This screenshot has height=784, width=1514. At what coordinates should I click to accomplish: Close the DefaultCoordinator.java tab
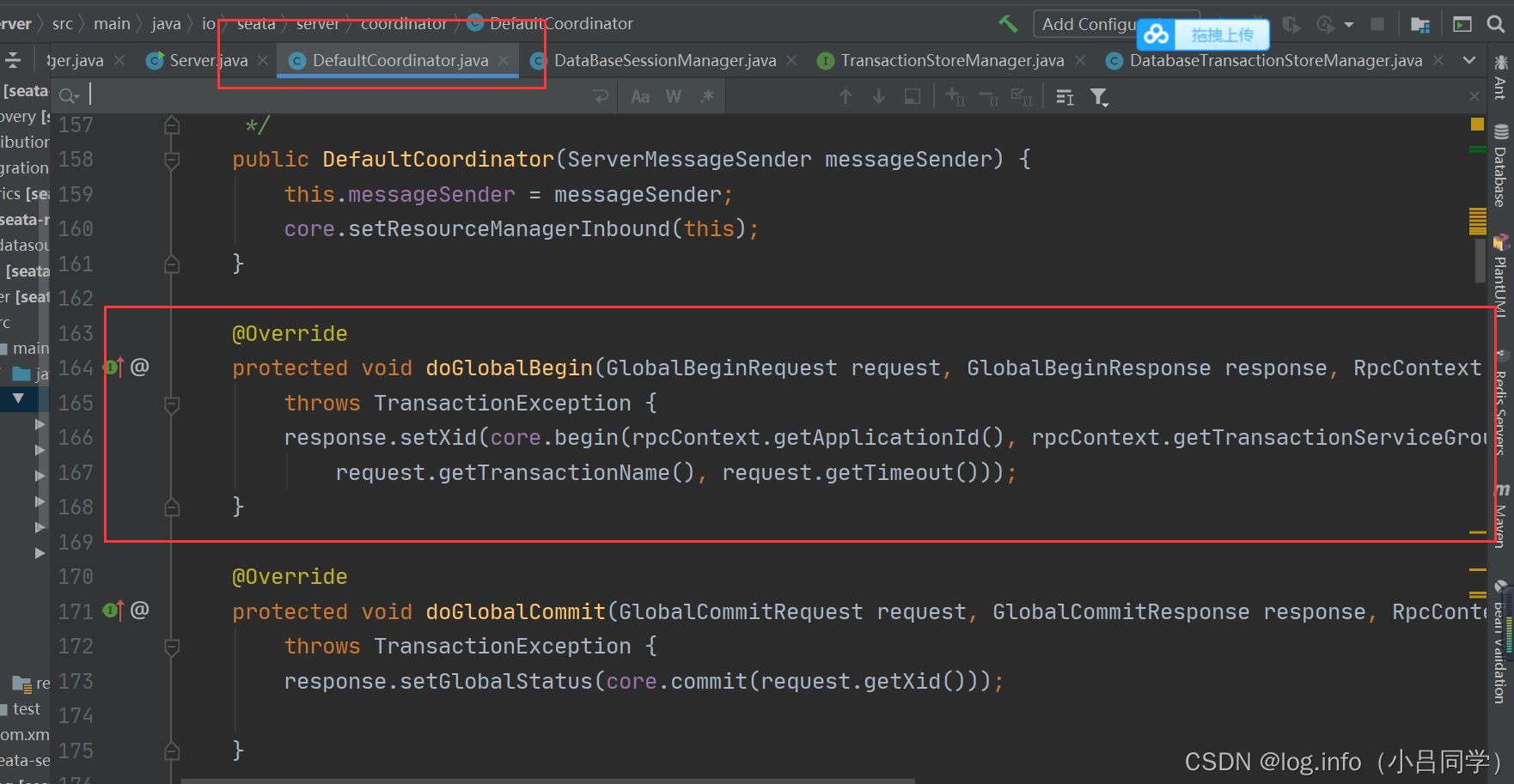pyautogui.click(x=504, y=60)
